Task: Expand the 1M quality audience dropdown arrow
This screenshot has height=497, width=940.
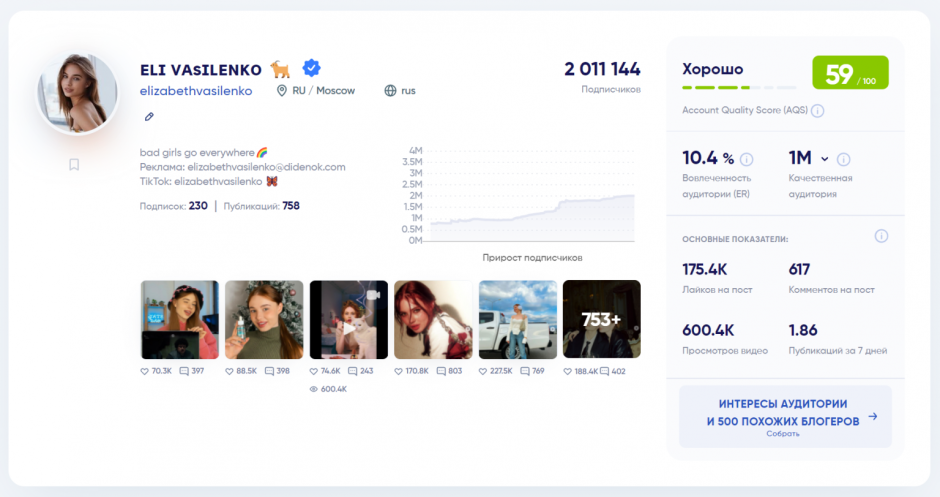Action: coord(825,159)
